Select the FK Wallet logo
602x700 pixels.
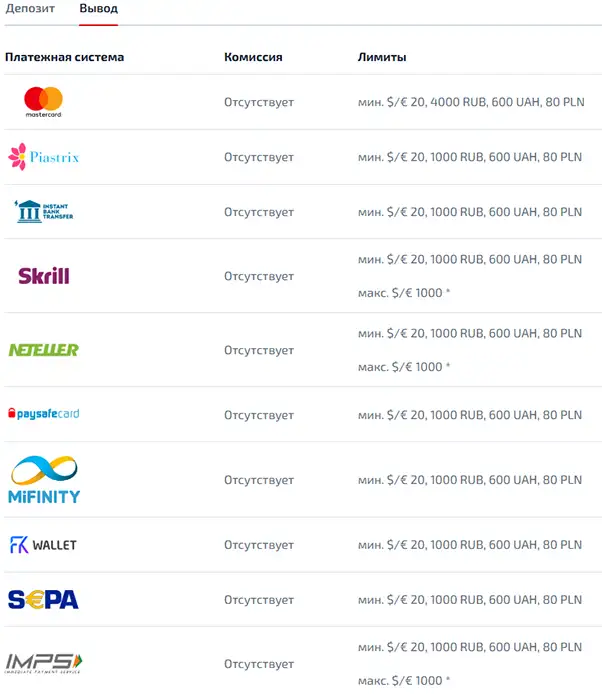pyautogui.click(x=43, y=545)
